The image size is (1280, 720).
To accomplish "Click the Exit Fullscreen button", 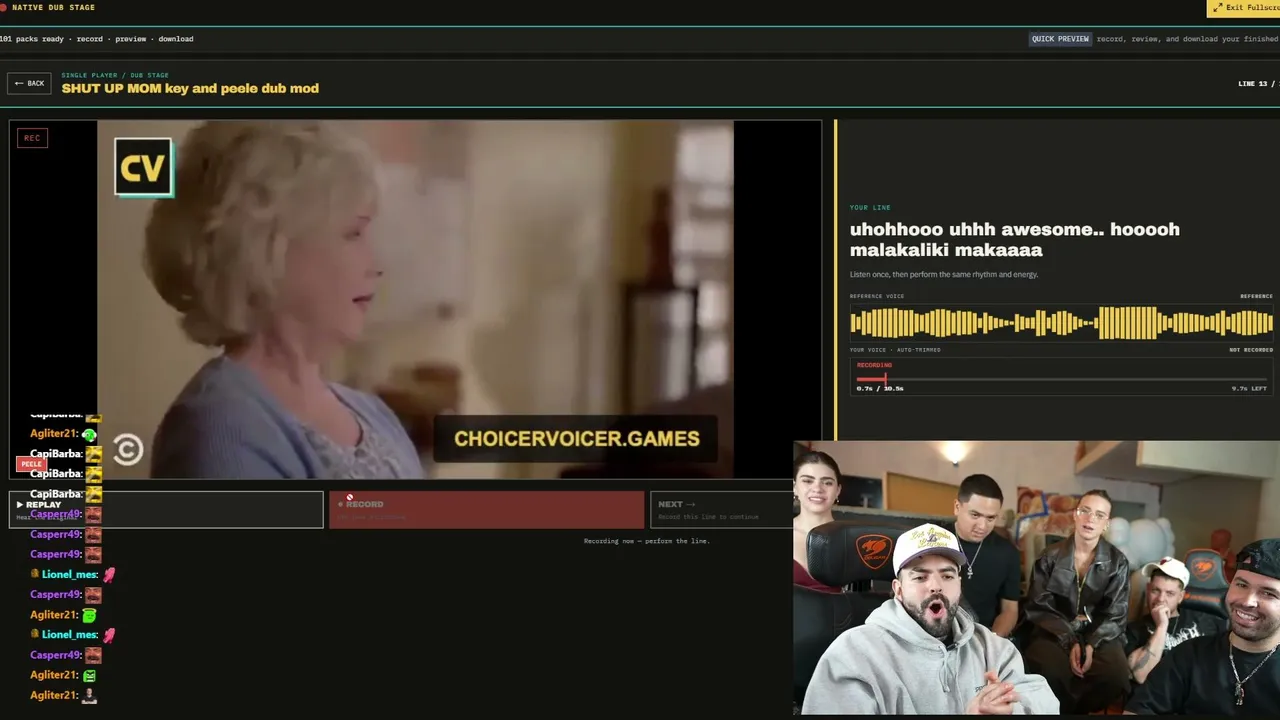I will click(x=1244, y=8).
